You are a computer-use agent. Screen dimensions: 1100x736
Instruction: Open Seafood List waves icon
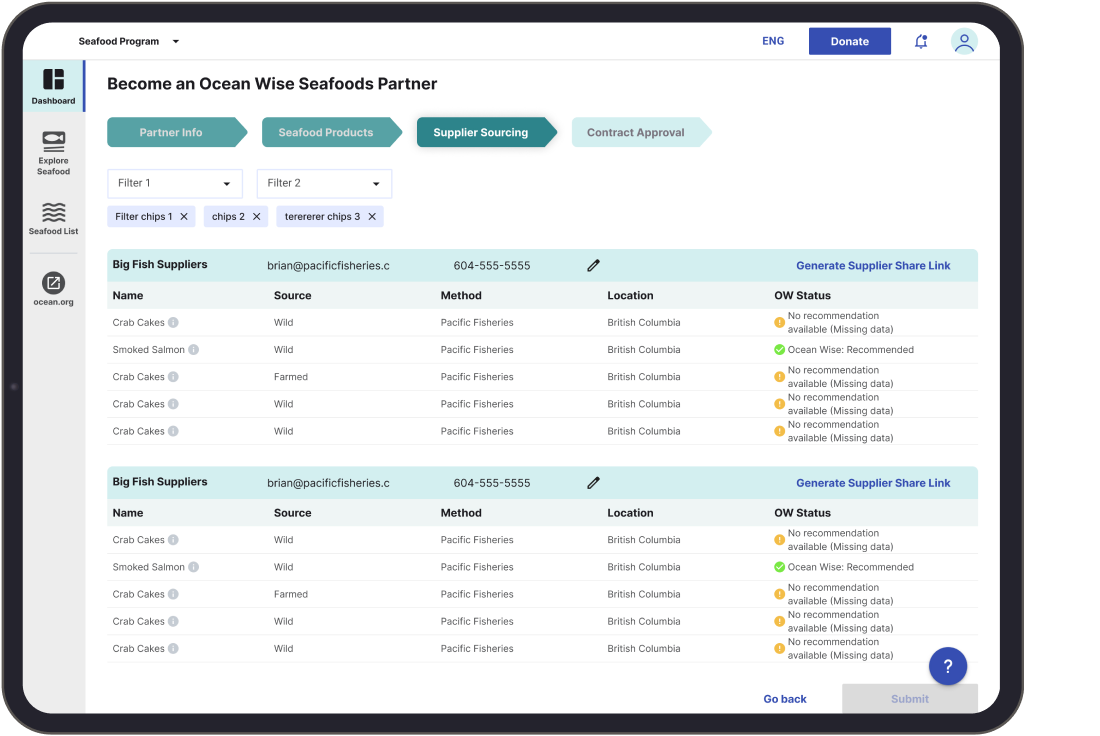53,212
